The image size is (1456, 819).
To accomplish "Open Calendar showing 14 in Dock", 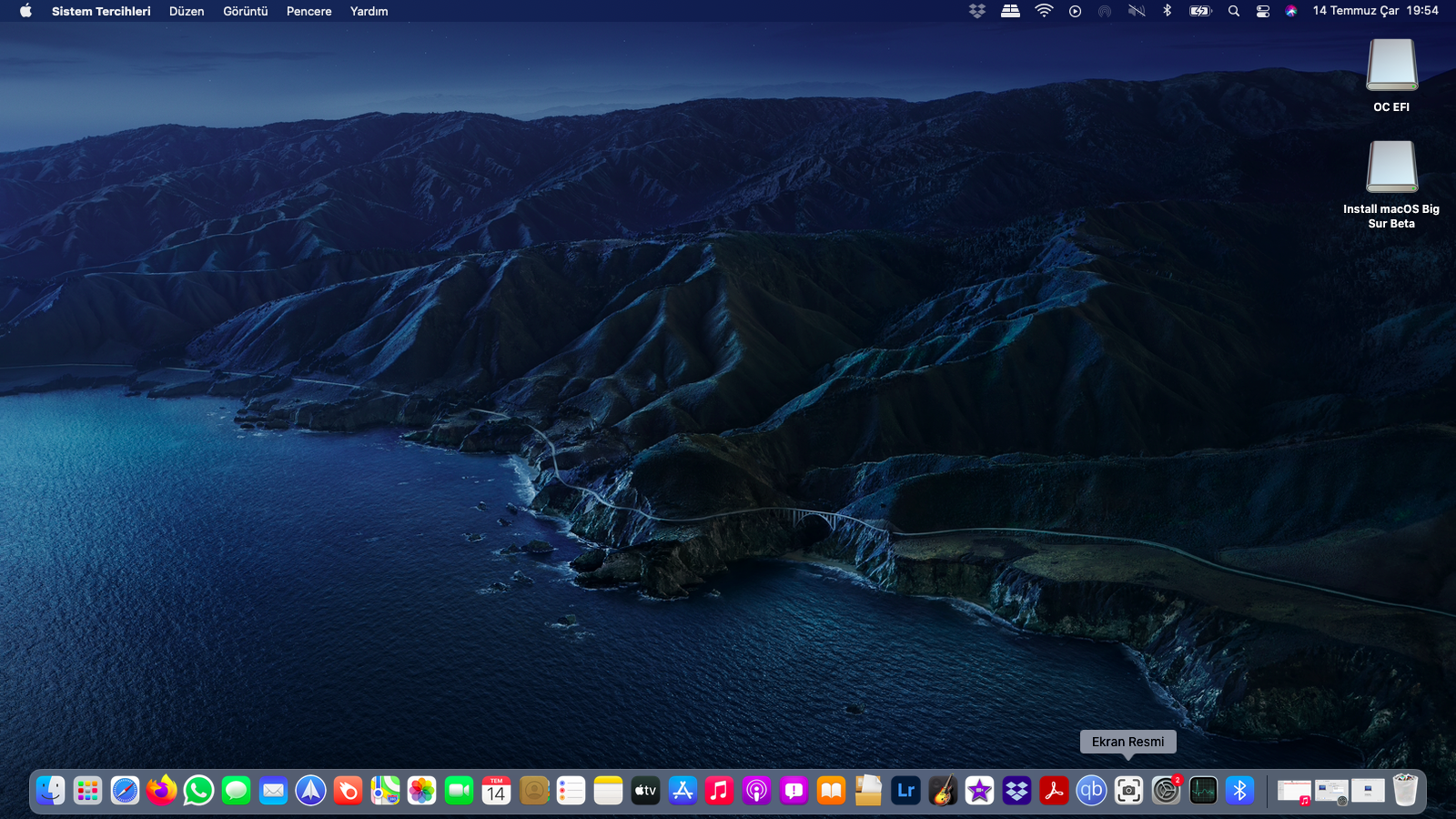I will pyautogui.click(x=496, y=790).
